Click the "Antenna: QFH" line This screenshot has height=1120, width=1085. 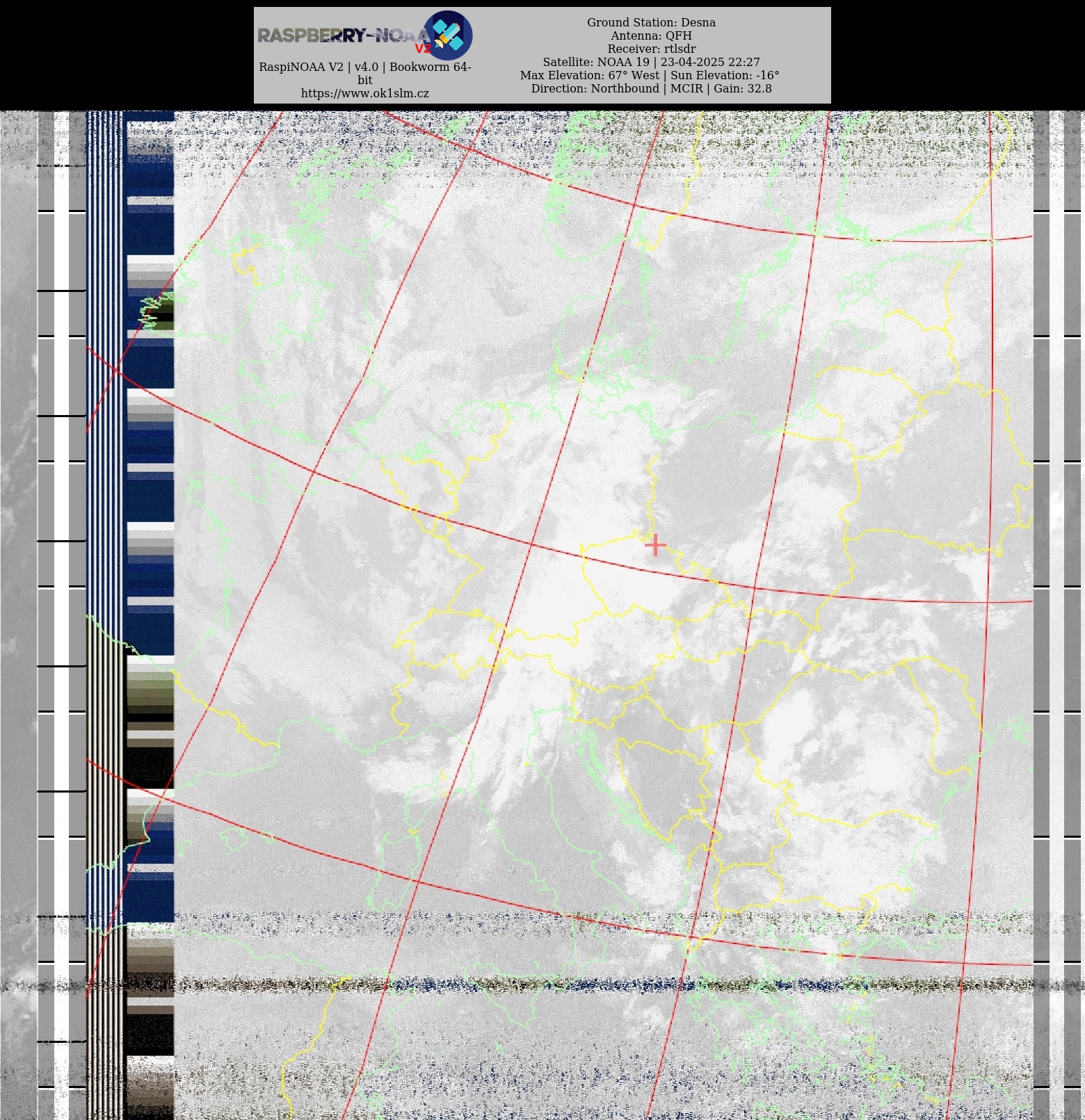click(x=651, y=35)
